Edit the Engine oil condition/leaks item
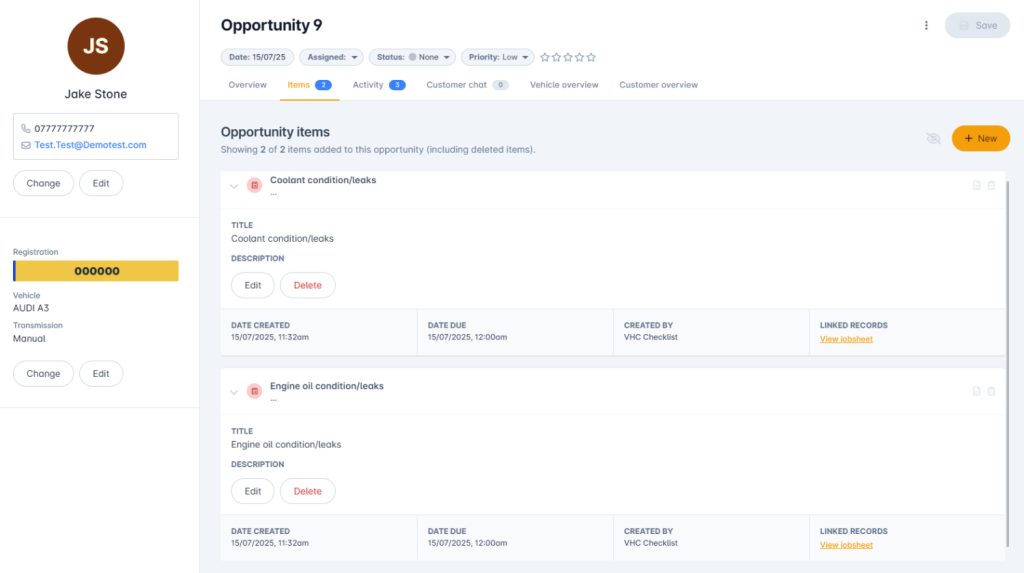The image size is (1024, 573). tap(253, 491)
